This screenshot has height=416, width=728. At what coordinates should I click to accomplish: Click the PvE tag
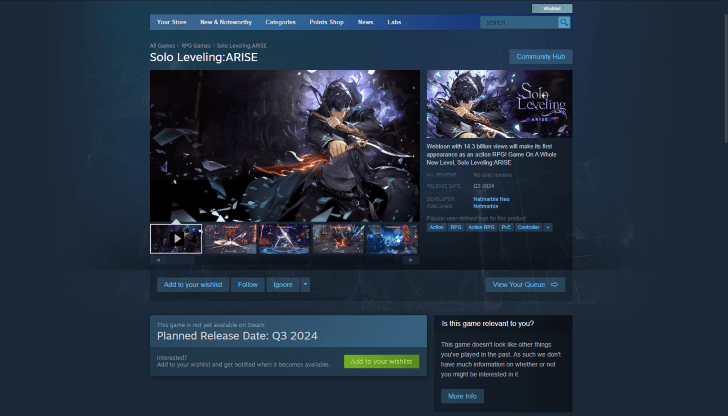[x=506, y=227]
